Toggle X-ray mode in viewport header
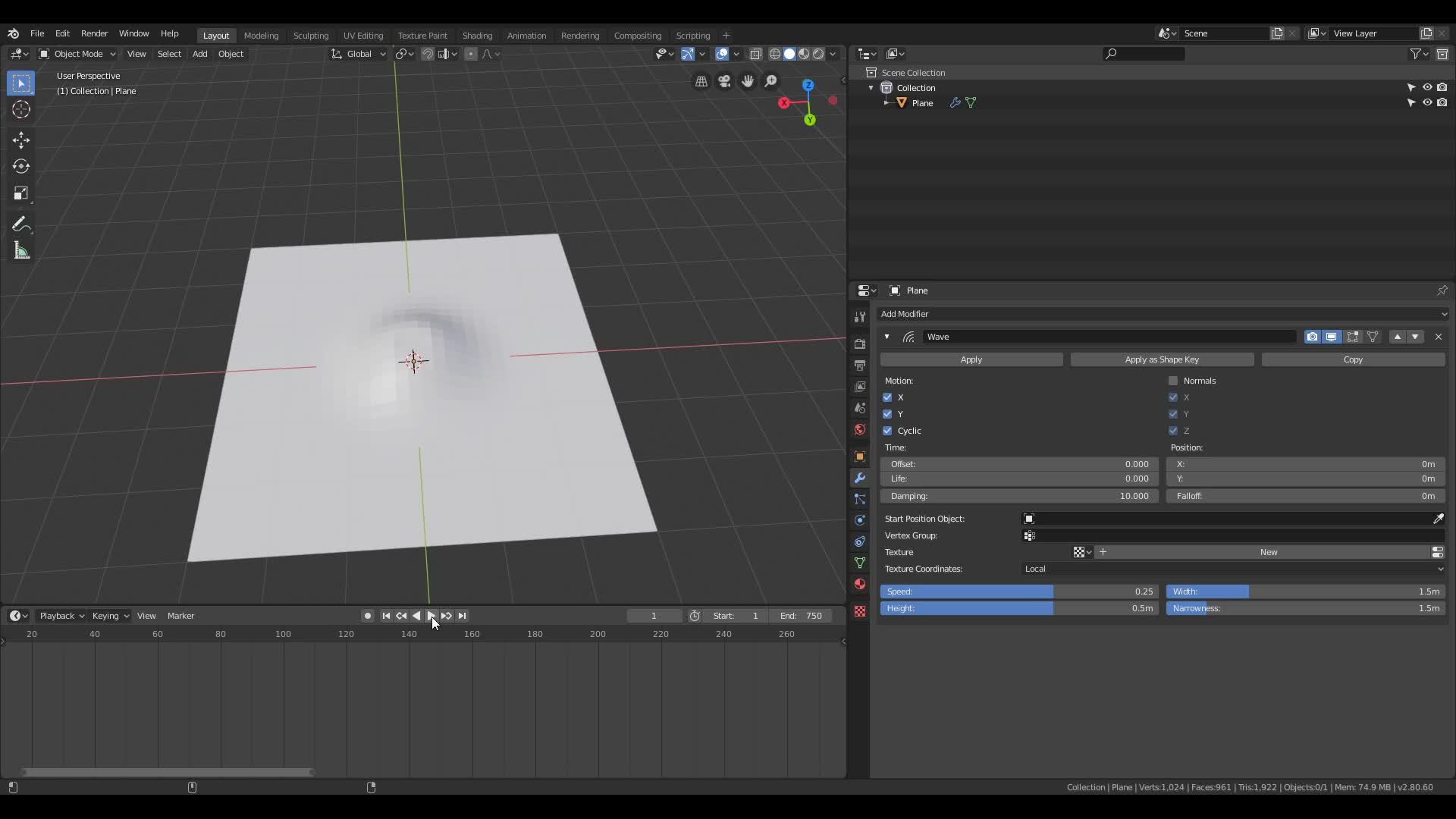 (x=755, y=54)
